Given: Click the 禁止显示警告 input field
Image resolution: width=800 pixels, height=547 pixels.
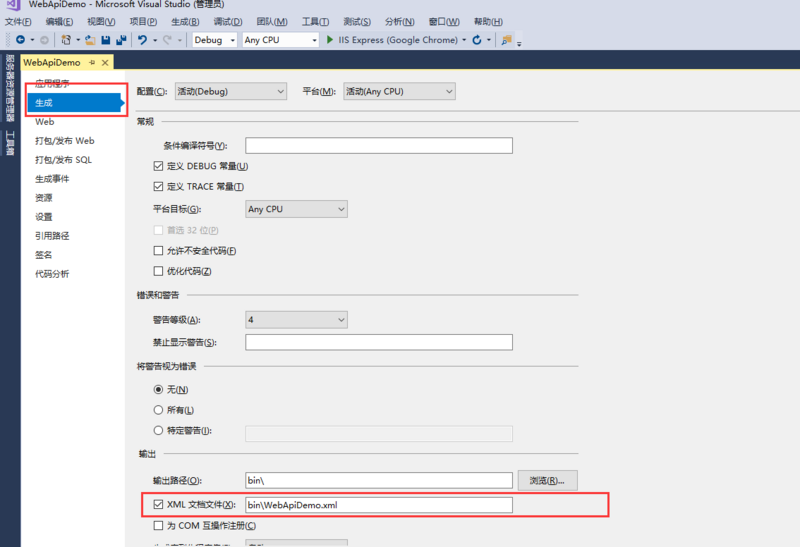Looking at the screenshot, I should click(379, 342).
